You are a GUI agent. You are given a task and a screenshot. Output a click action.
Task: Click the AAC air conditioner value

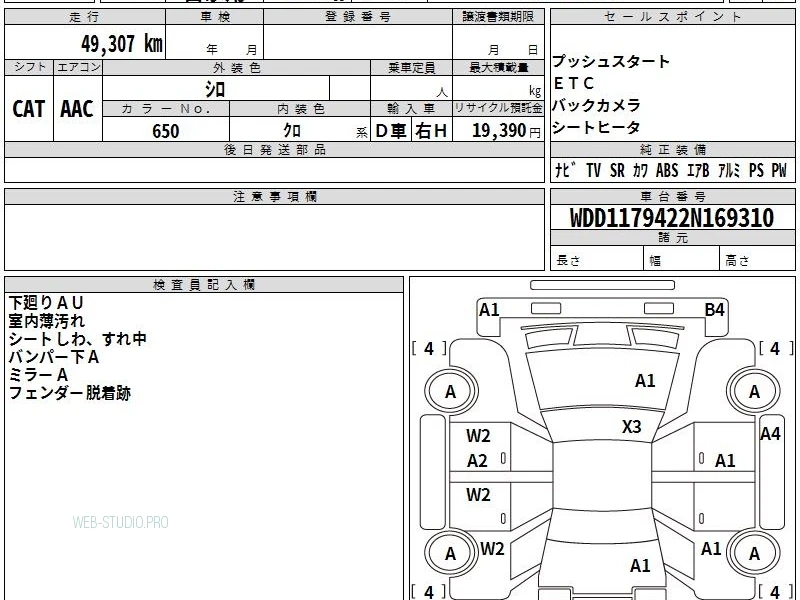coord(77,109)
